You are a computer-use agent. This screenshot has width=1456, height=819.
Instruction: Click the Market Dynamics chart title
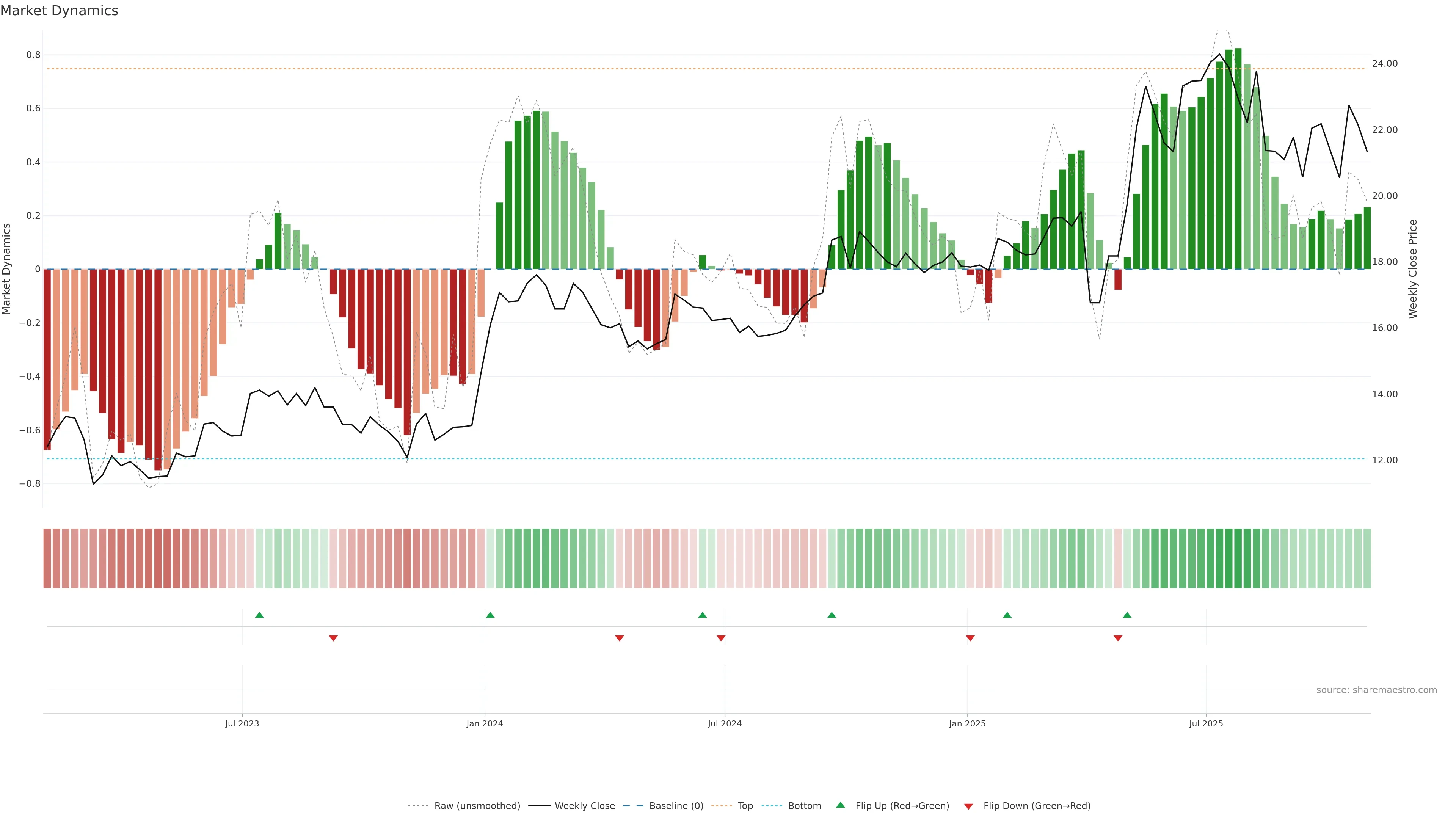(60, 11)
